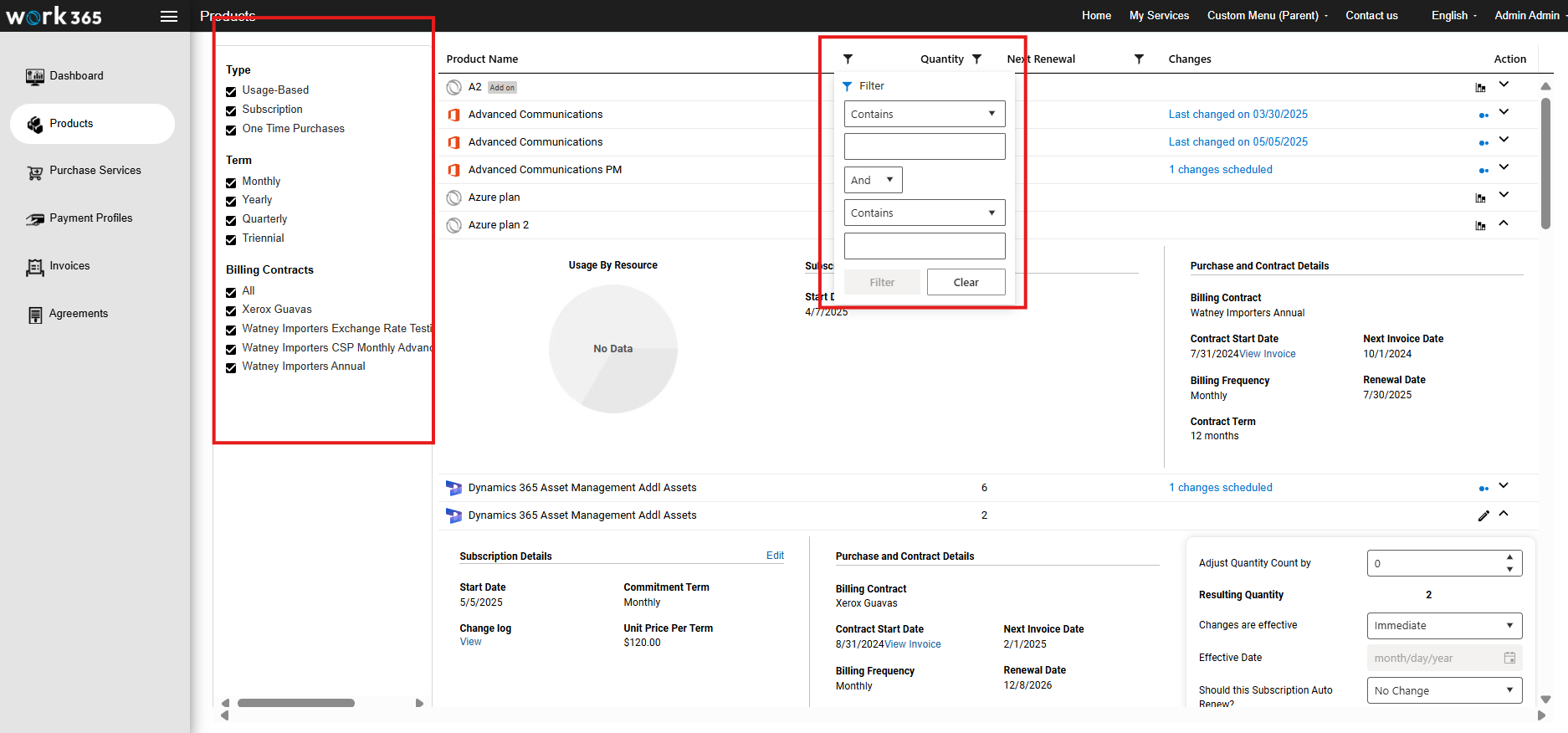This screenshot has height=733, width=1568.
Task: Uncheck the Usage-Based type checkbox
Action: (x=231, y=91)
